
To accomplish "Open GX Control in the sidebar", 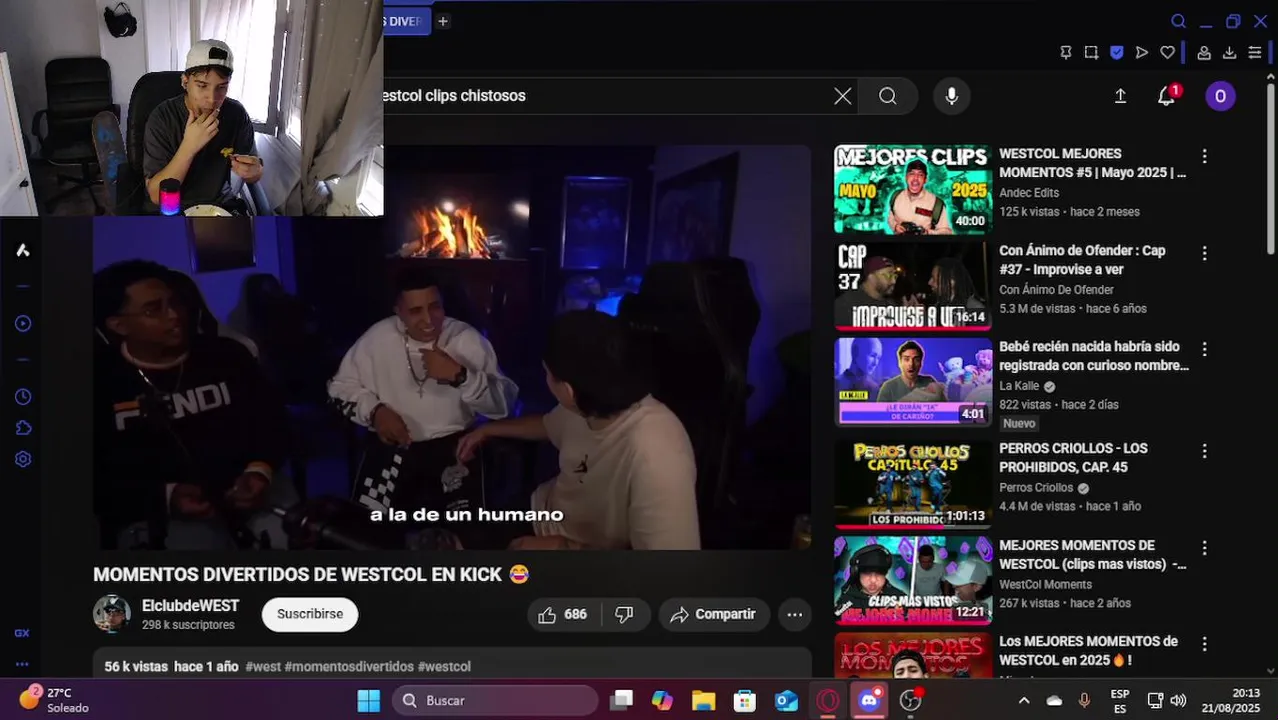I will [x=22, y=633].
